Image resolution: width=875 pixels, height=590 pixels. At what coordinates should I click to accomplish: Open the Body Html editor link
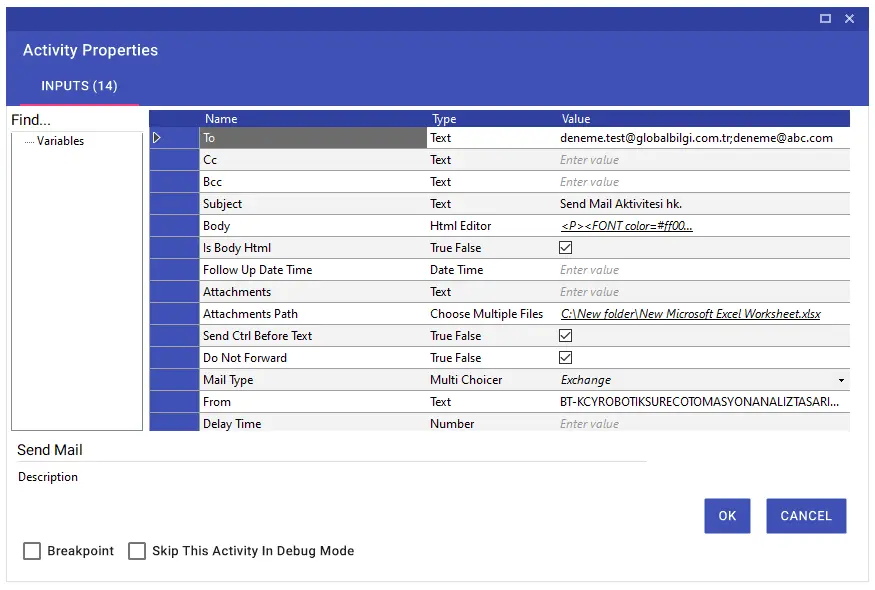click(x=626, y=226)
